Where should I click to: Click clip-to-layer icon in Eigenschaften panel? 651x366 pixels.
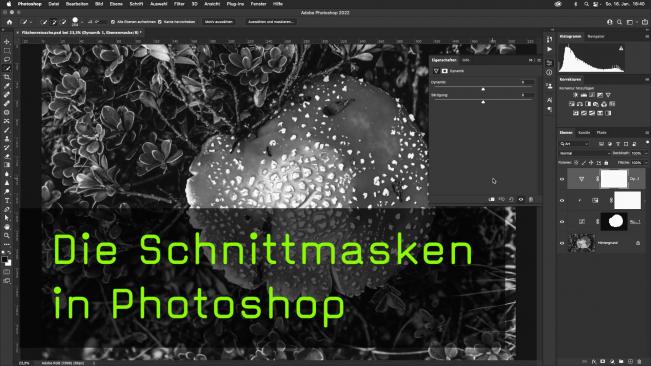coord(492,200)
